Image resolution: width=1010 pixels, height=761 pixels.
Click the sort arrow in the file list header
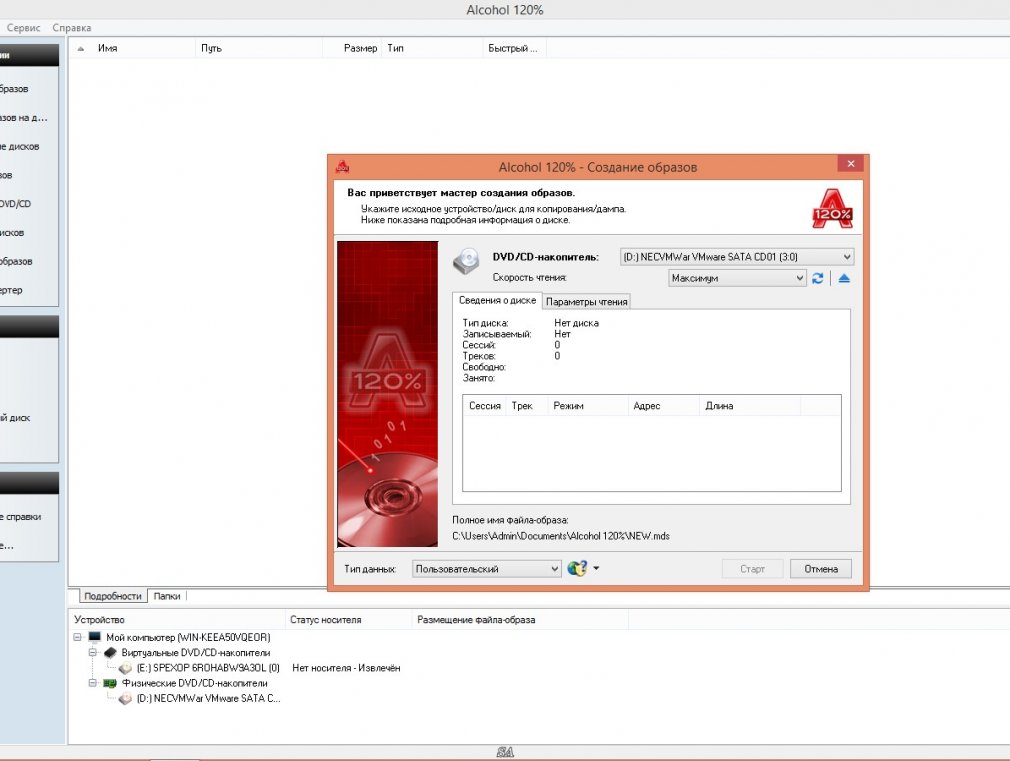click(x=81, y=48)
